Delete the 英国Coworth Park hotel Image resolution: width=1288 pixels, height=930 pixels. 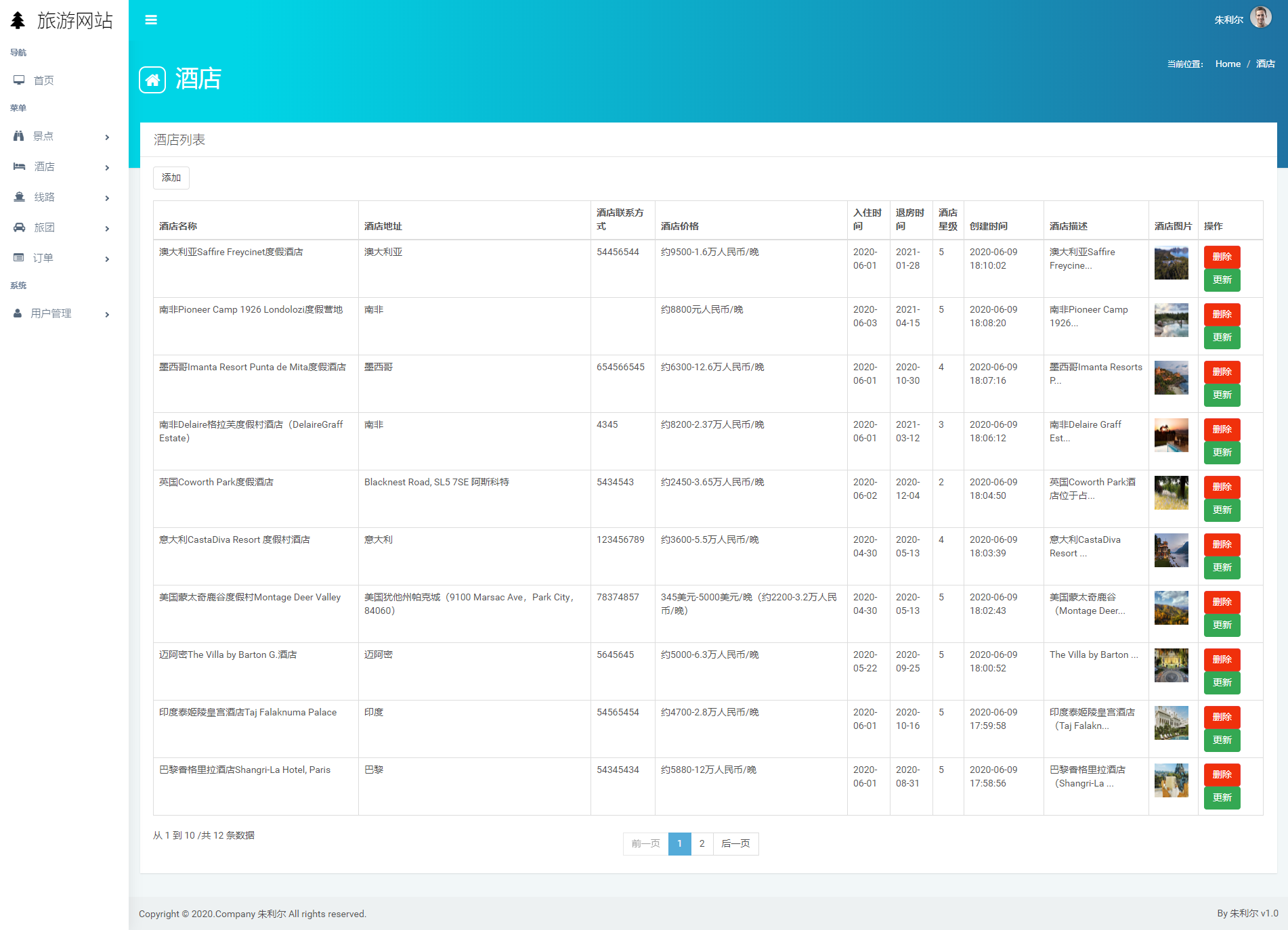coord(1222,487)
